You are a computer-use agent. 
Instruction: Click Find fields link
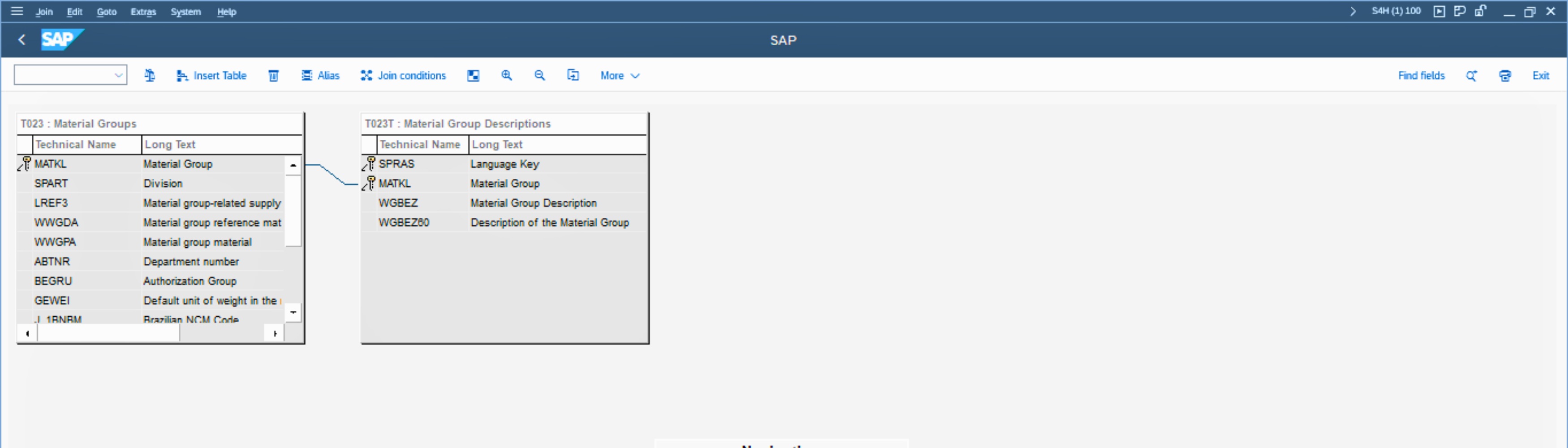[x=1421, y=75]
